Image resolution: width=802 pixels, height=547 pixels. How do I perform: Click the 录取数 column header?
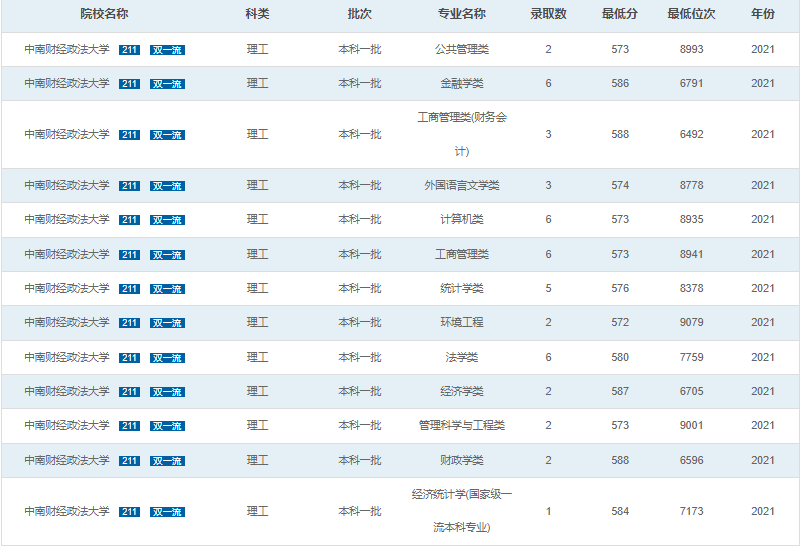pos(548,14)
